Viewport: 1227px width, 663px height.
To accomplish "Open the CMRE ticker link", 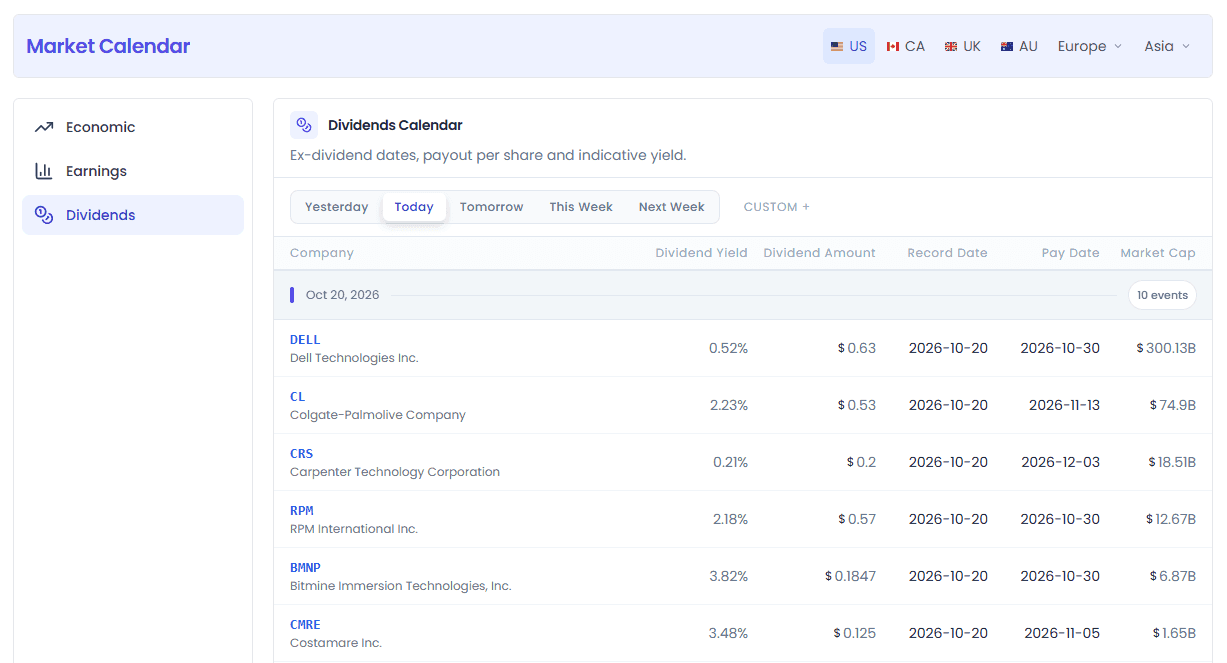I will click(305, 625).
